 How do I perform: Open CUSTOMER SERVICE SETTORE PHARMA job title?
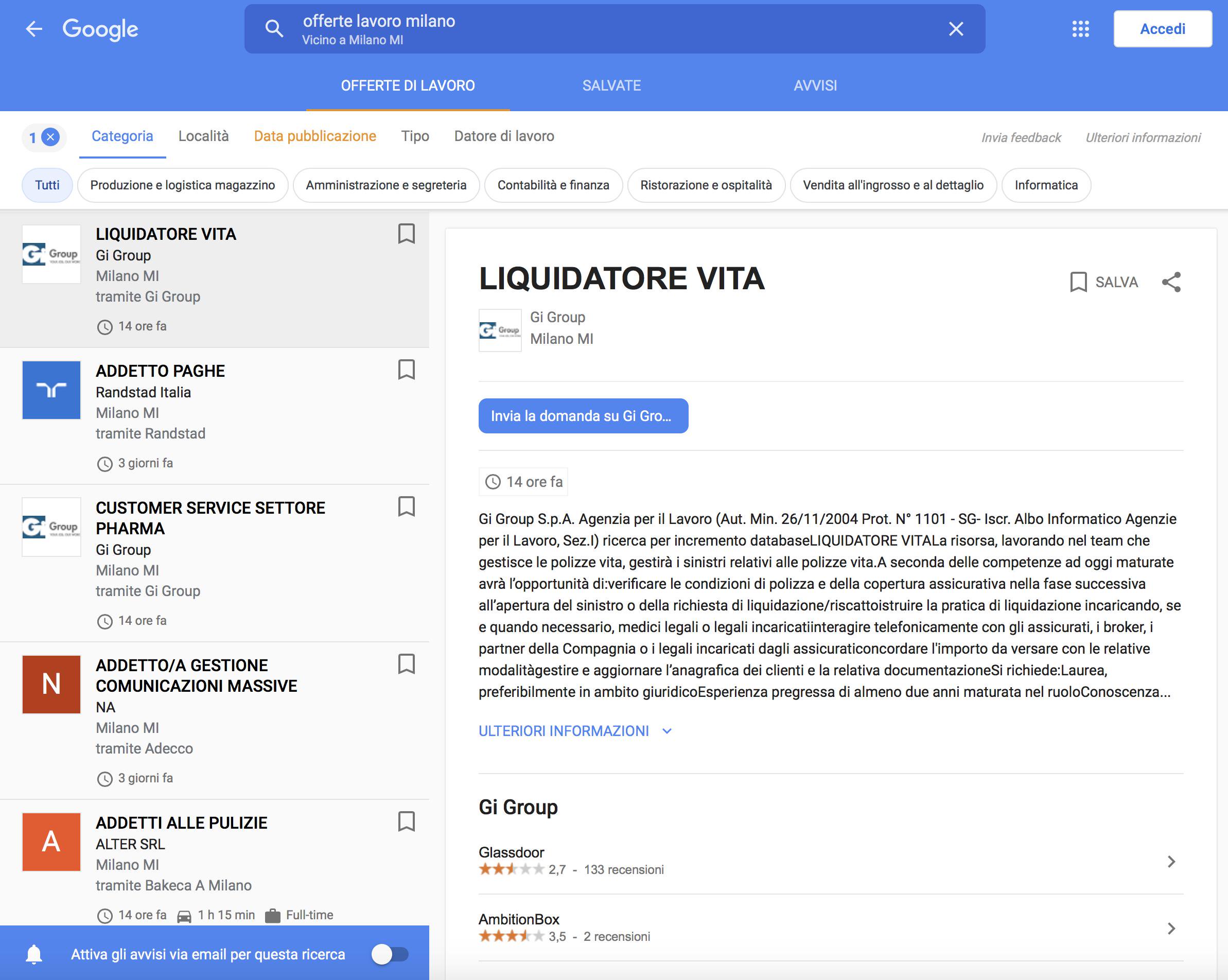coord(210,518)
